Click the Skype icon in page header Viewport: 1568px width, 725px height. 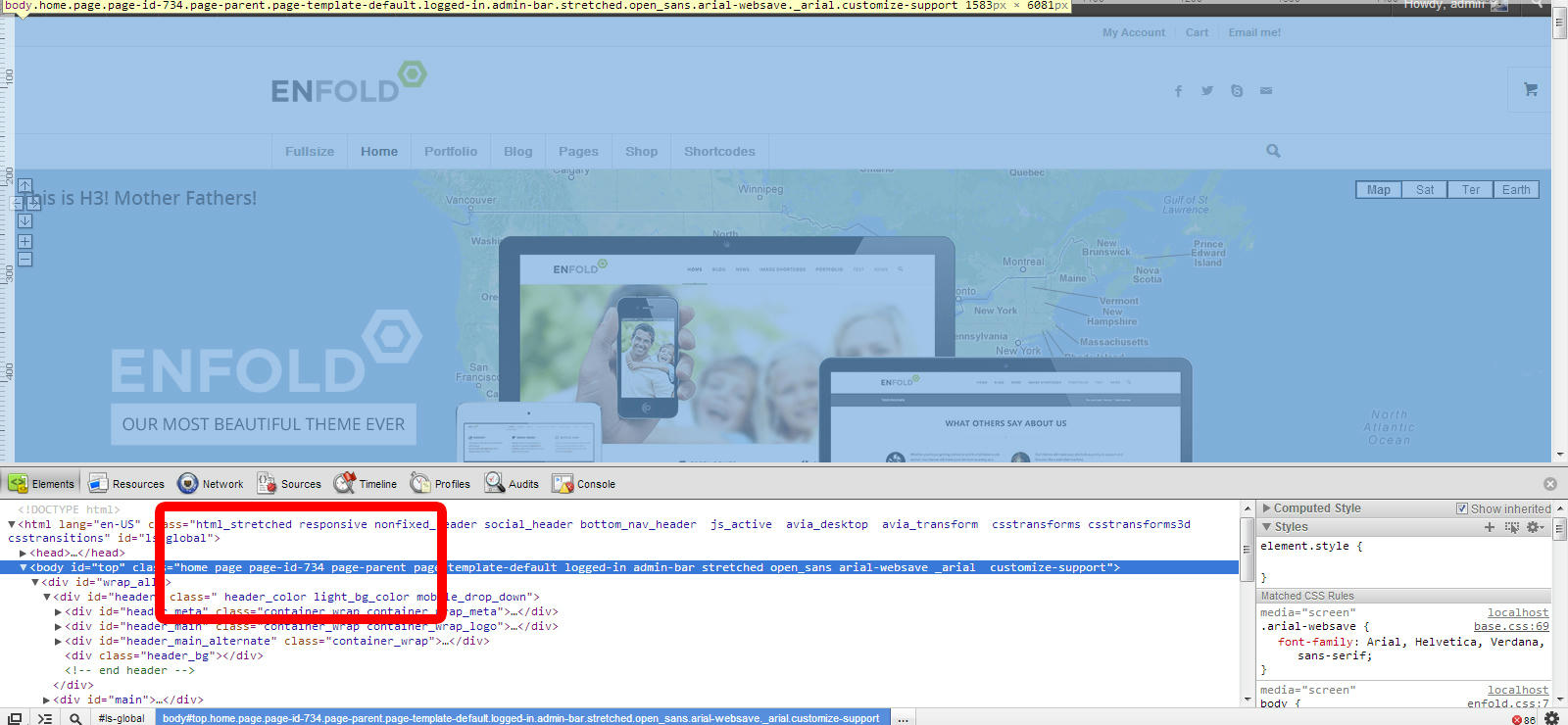pos(1237,91)
